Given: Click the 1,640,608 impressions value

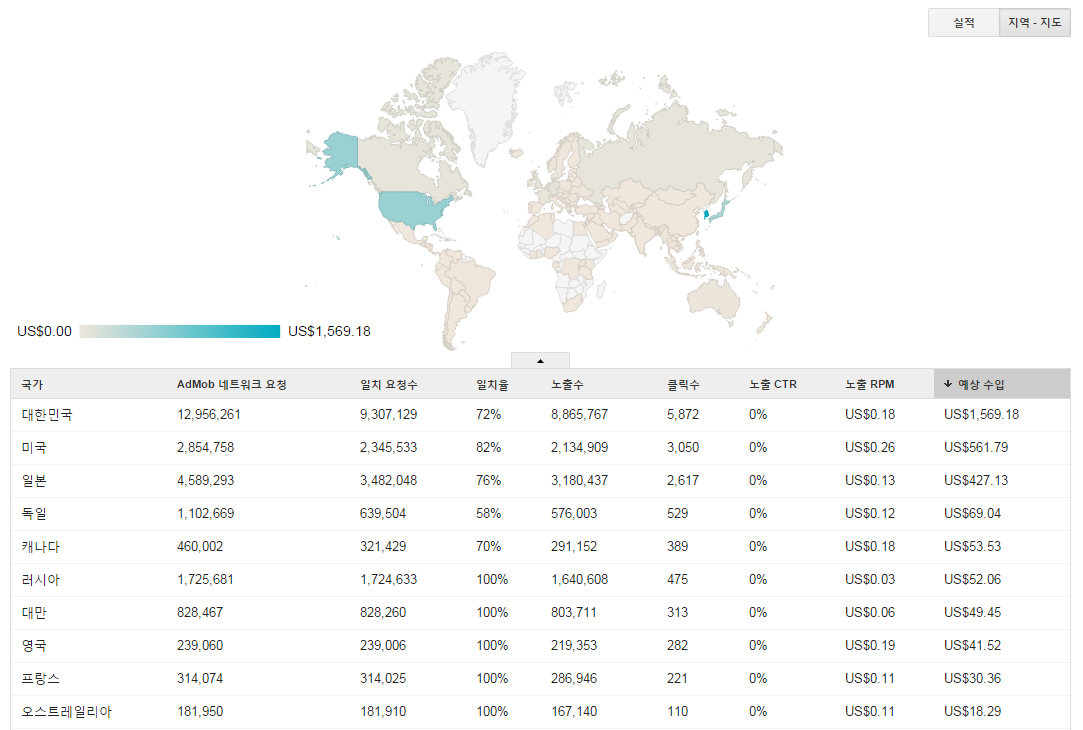Looking at the screenshot, I should [x=579, y=581].
